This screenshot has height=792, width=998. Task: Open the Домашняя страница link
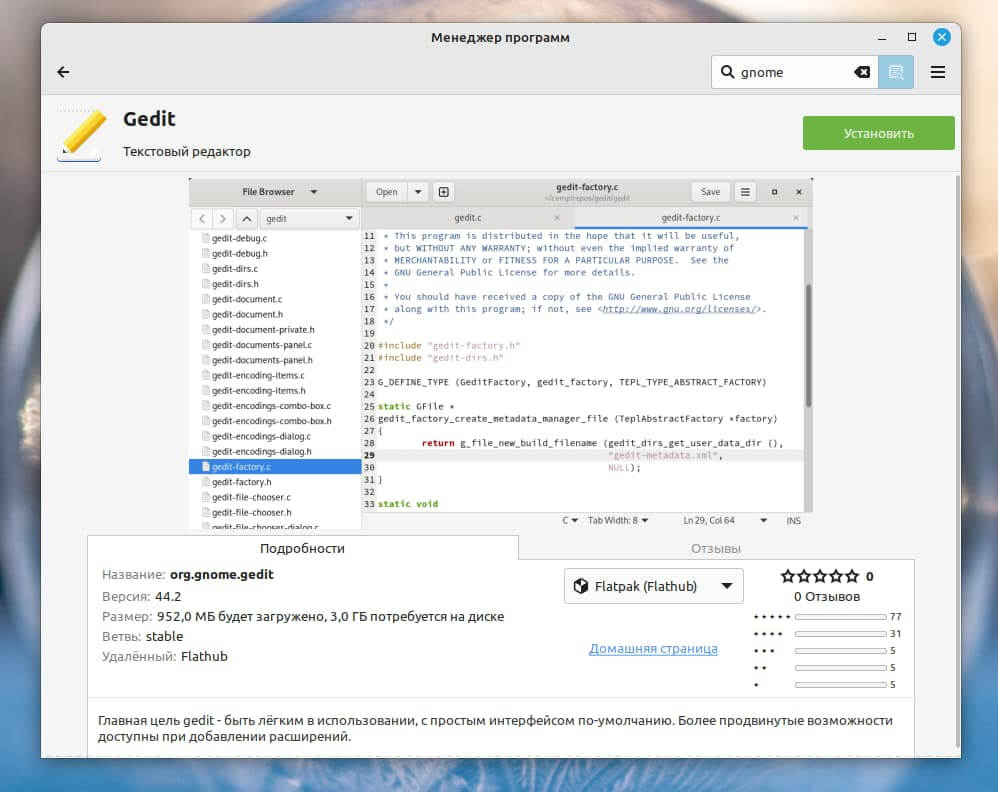pyautogui.click(x=653, y=649)
